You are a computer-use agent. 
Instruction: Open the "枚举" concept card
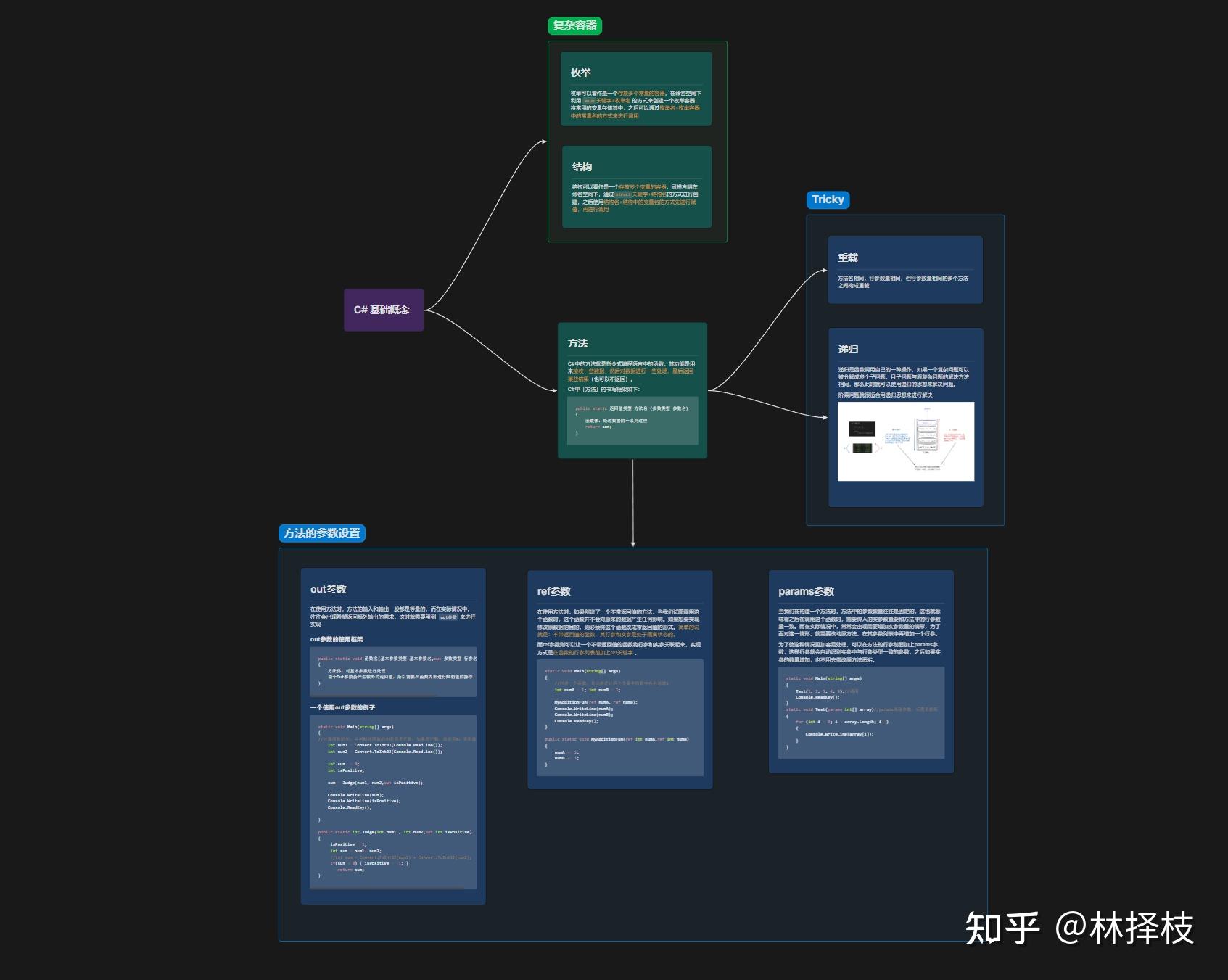(636, 87)
